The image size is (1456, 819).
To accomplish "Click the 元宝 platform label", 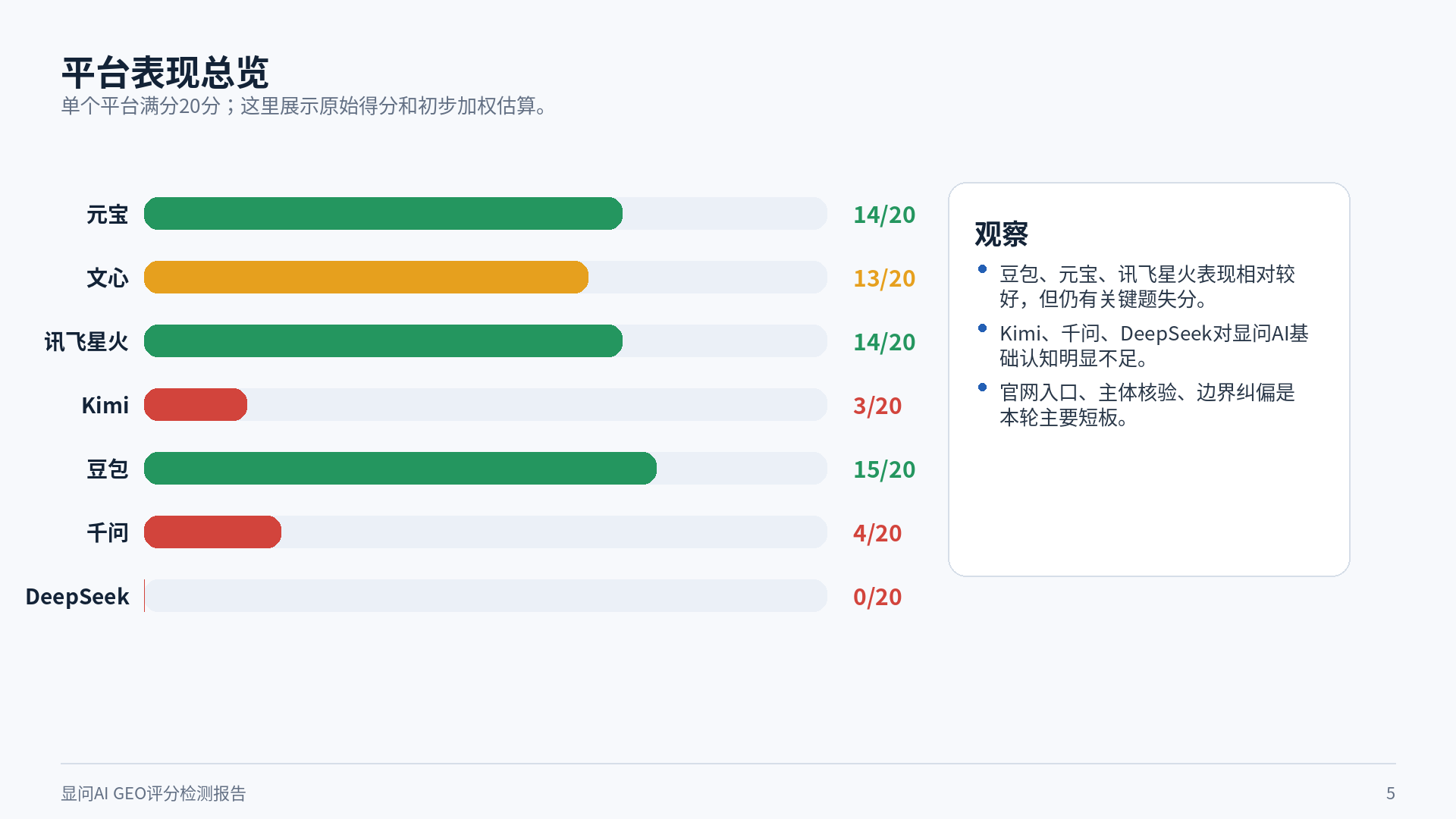I will tap(108, 215).
